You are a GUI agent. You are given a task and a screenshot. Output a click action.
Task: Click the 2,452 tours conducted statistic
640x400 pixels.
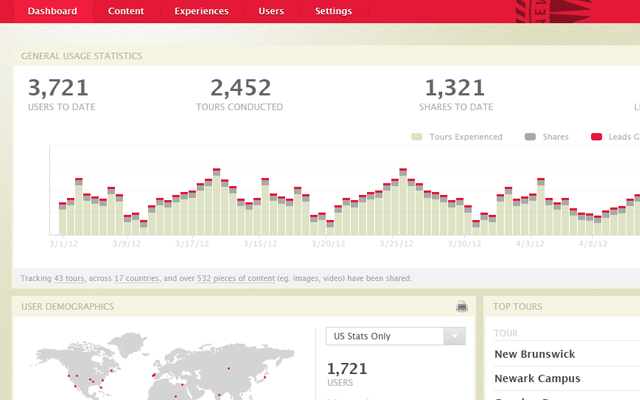[x=241, y=93]
